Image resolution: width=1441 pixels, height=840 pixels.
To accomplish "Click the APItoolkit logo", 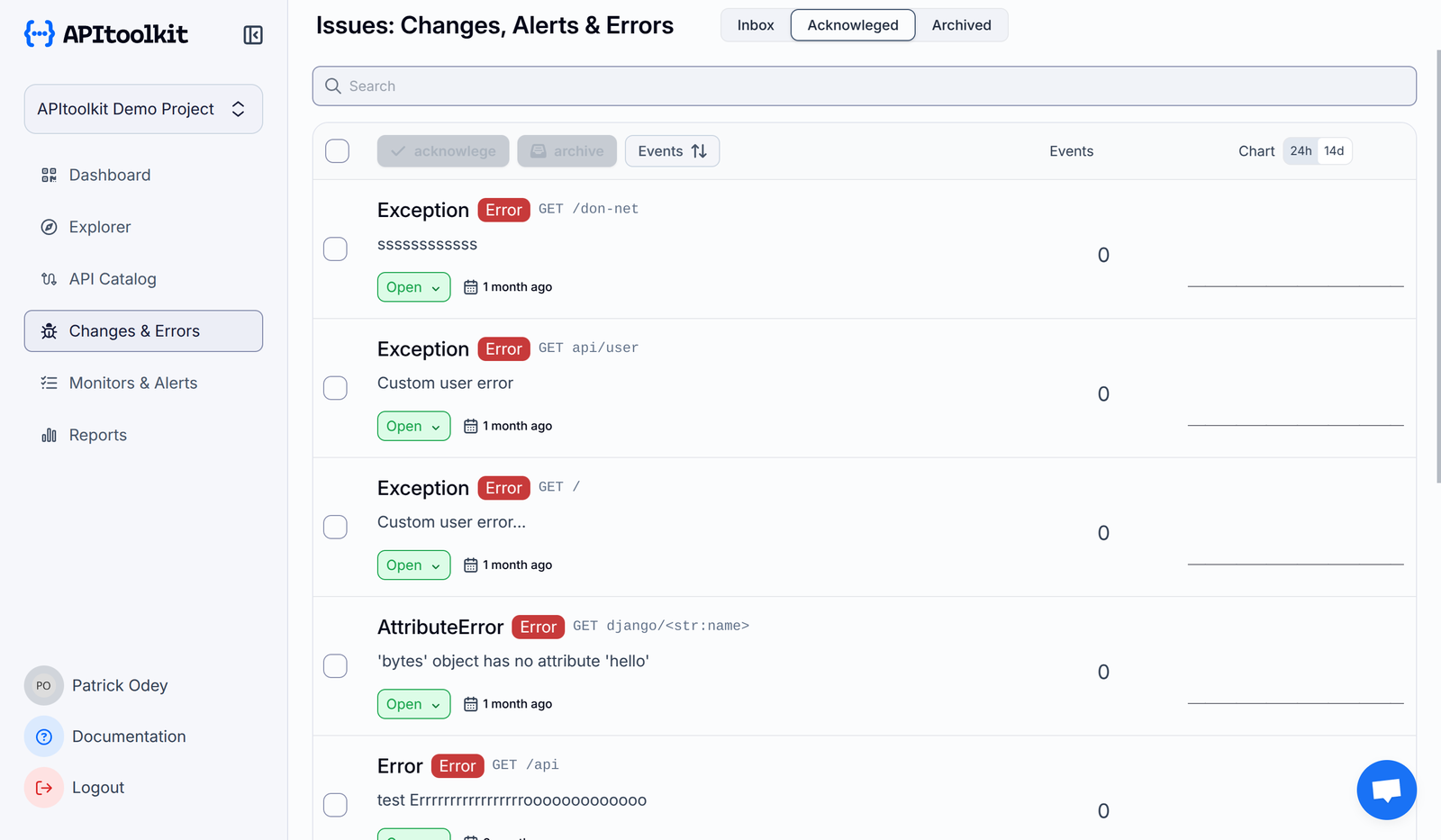I will point(105,33).
